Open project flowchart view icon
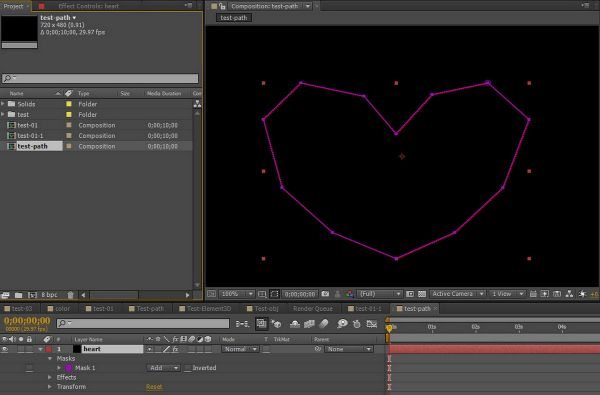The image size is (600, 395). tap(197, 104)
